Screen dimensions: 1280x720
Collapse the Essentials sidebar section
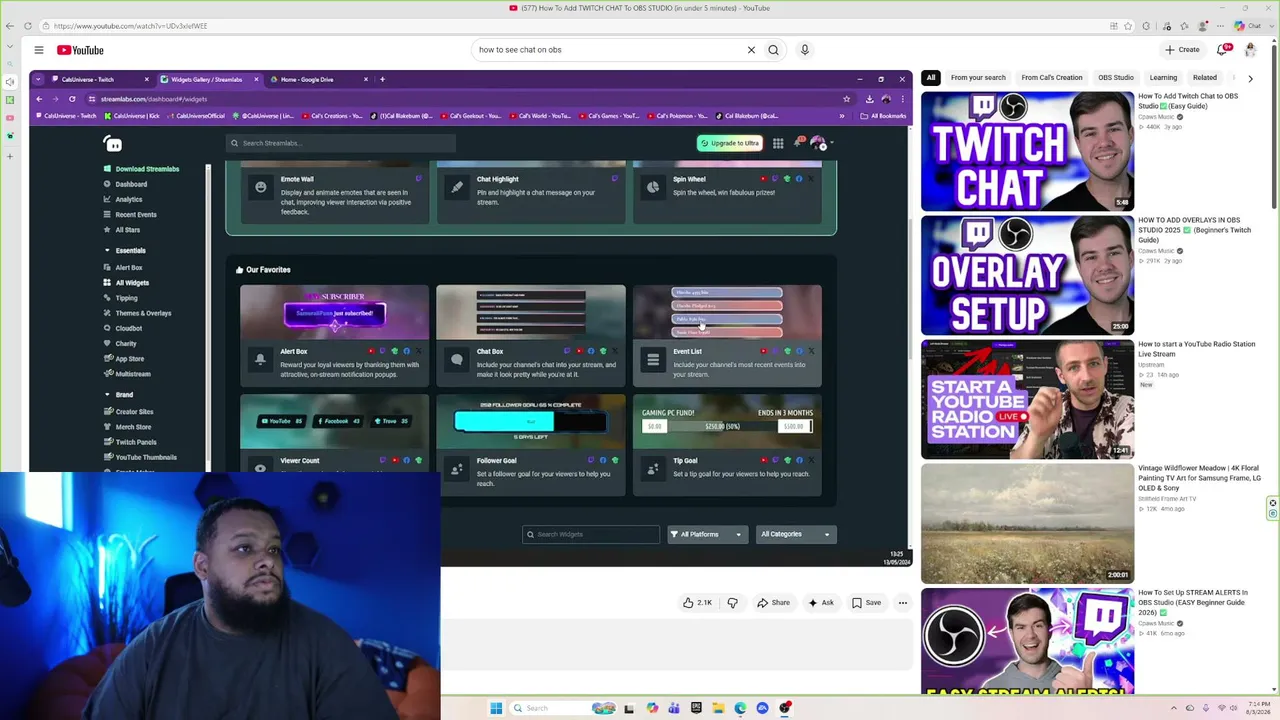click(x=107, y=250)
